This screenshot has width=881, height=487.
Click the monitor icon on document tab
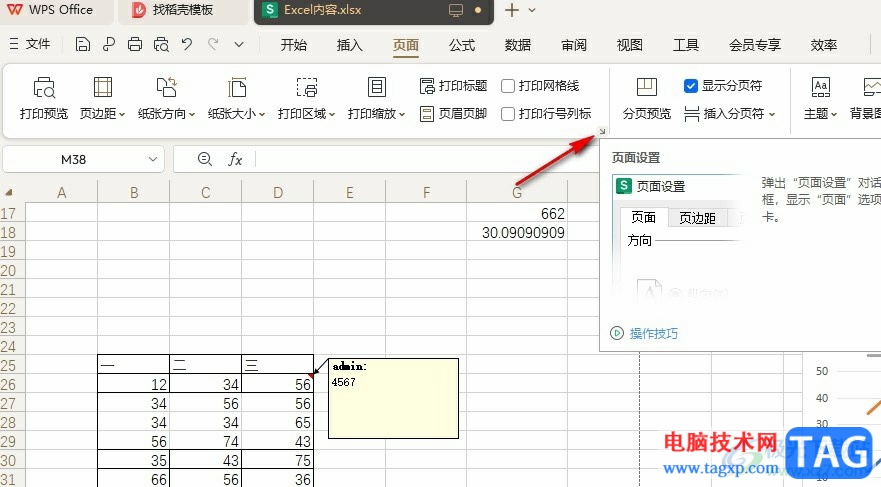456,10
